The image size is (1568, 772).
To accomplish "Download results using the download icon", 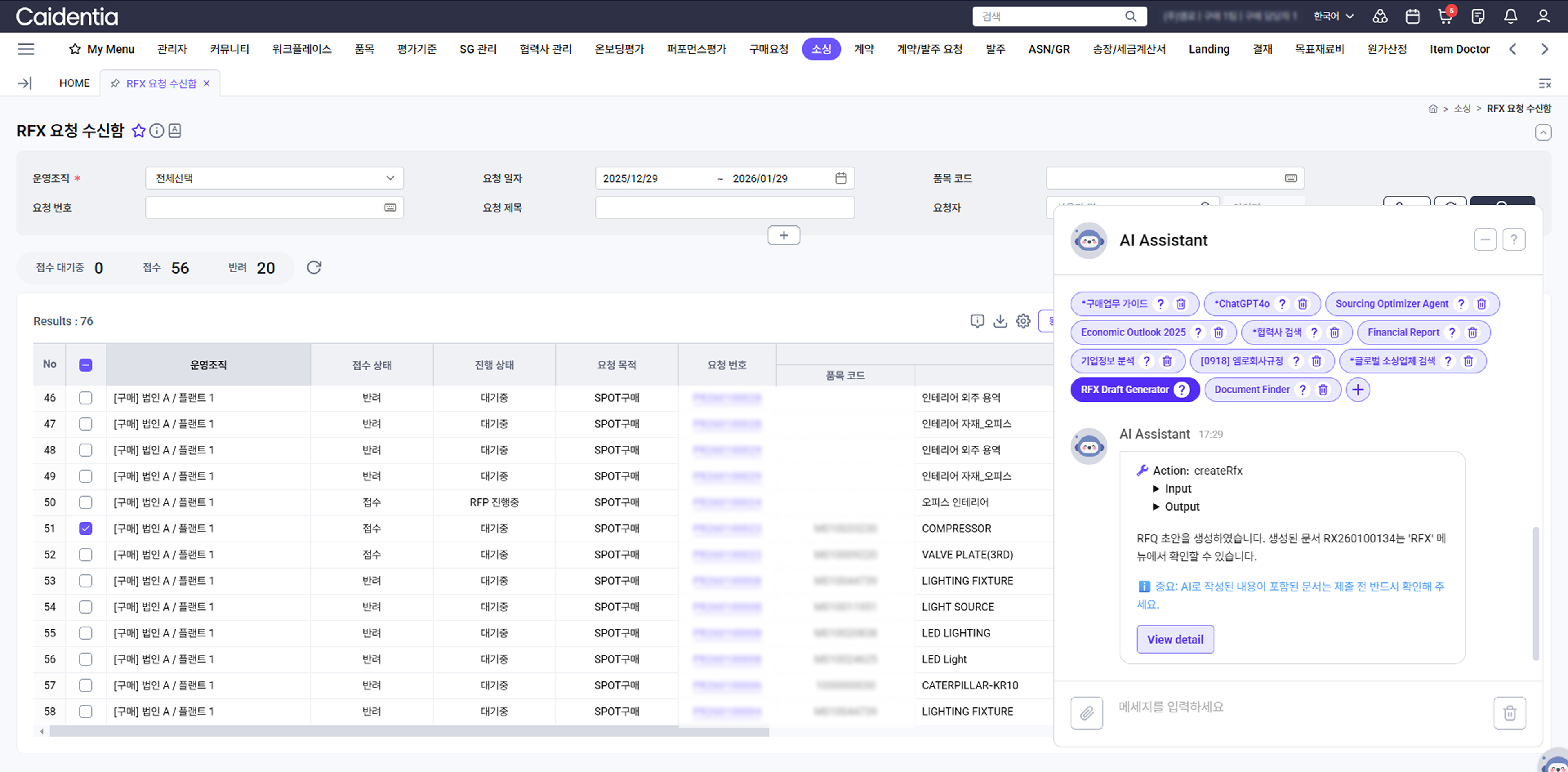I will (1000, 321).
